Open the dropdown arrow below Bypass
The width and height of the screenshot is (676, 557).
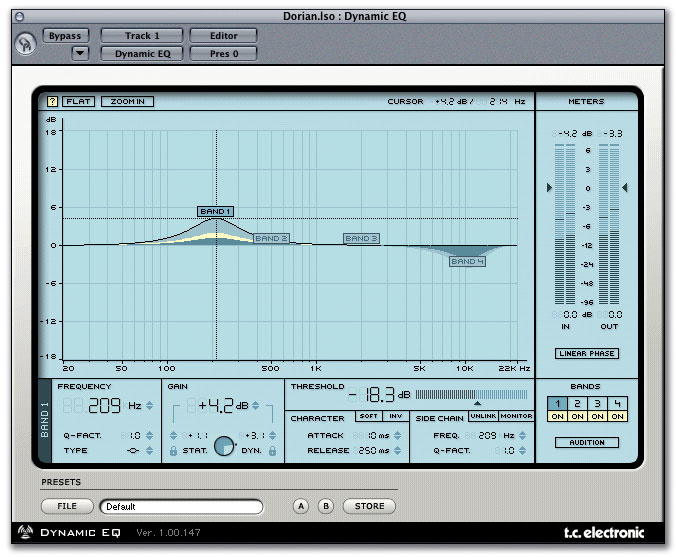[x=80, y=53]
